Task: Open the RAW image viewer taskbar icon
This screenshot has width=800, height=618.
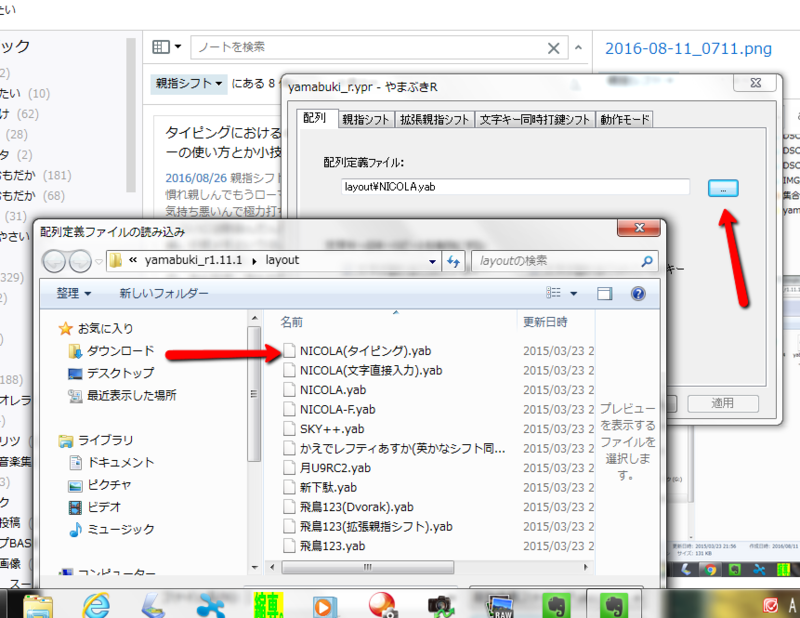Action: 503,607
